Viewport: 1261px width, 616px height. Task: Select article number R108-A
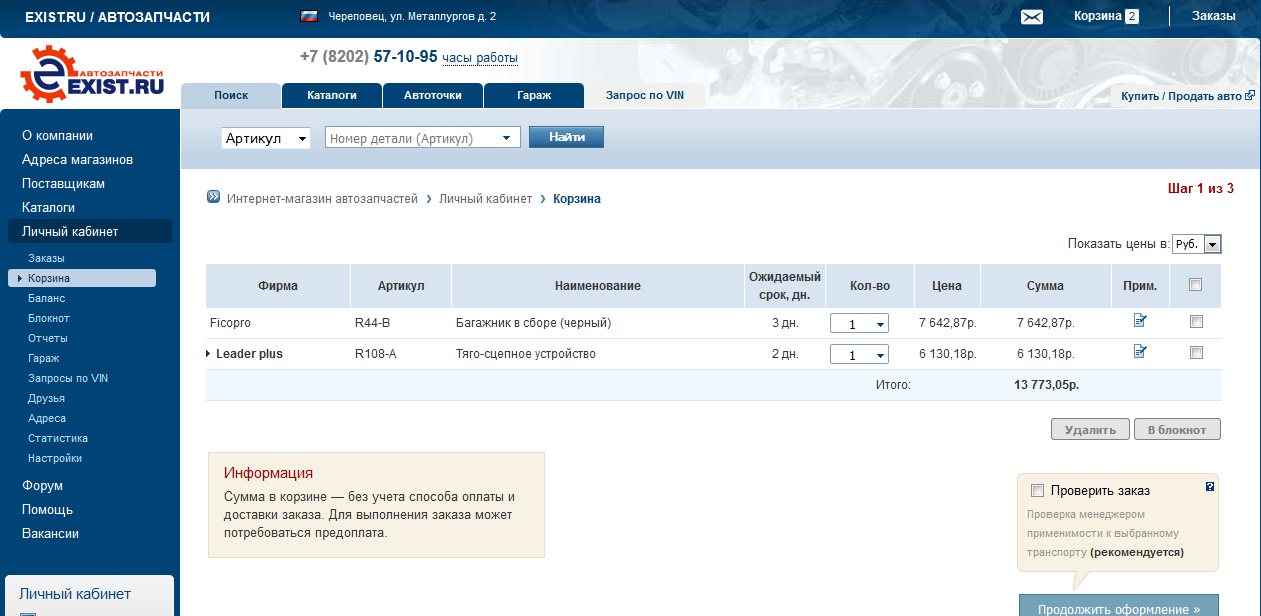375,354
